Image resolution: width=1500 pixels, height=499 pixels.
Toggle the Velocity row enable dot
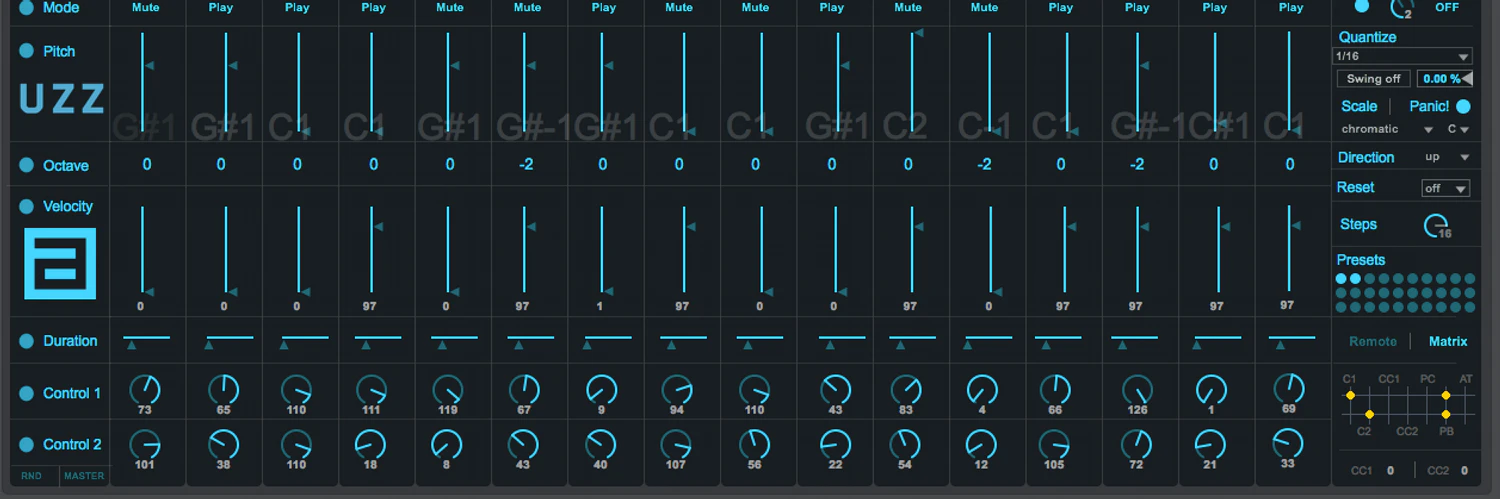[26, 207]
